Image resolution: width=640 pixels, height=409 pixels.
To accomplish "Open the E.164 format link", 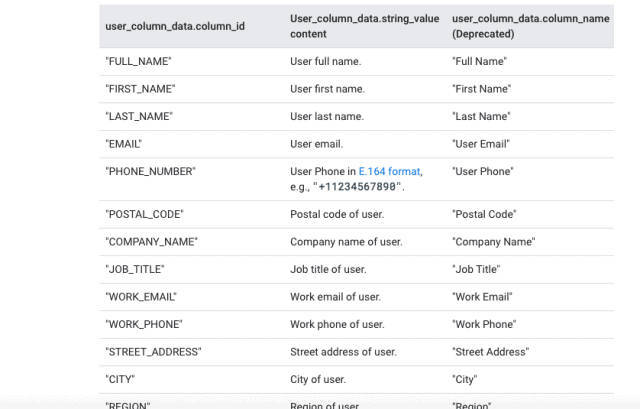I will (x=390, y=172).
